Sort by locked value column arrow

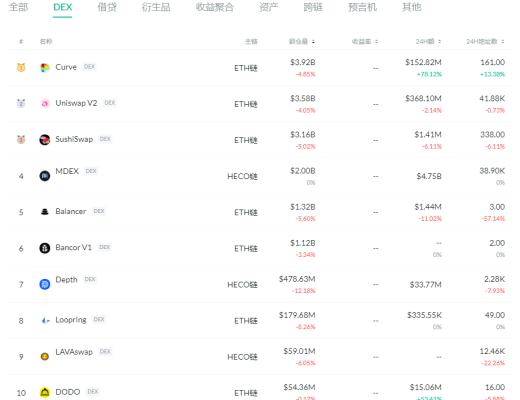[x=313, y=42]
